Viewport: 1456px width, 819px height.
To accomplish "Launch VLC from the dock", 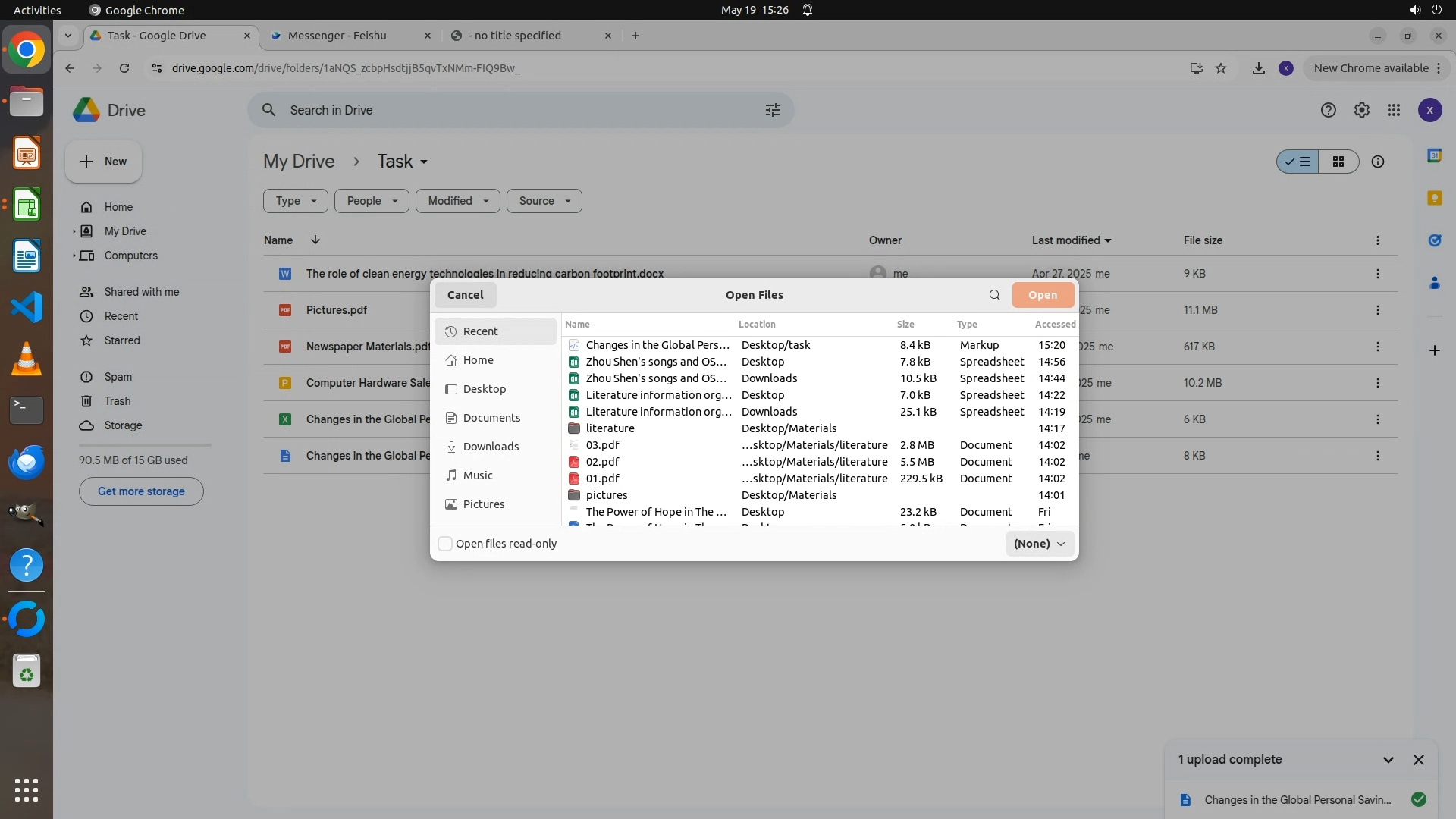I will (x=27, y=359).
